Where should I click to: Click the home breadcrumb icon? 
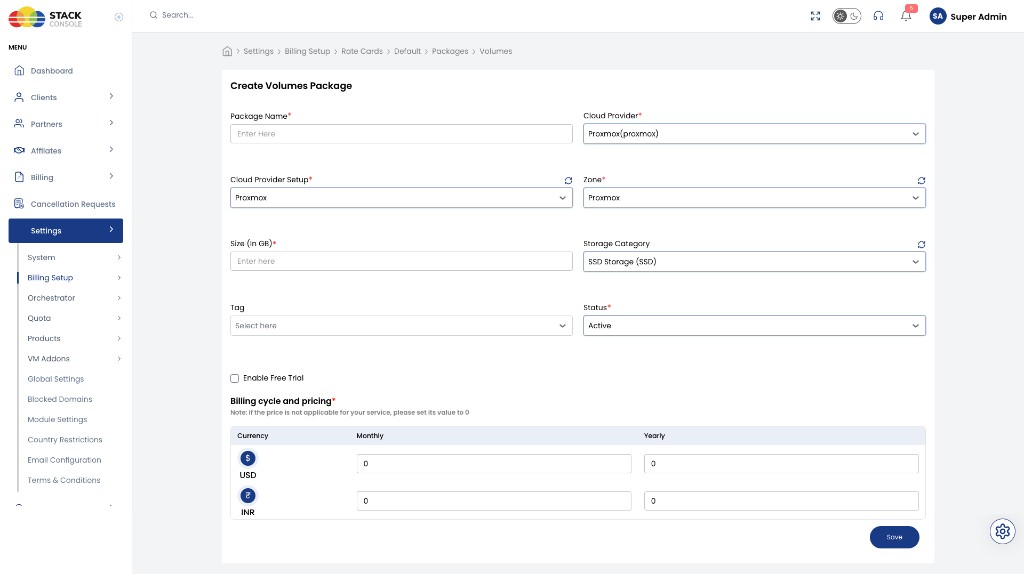point(227,51)
